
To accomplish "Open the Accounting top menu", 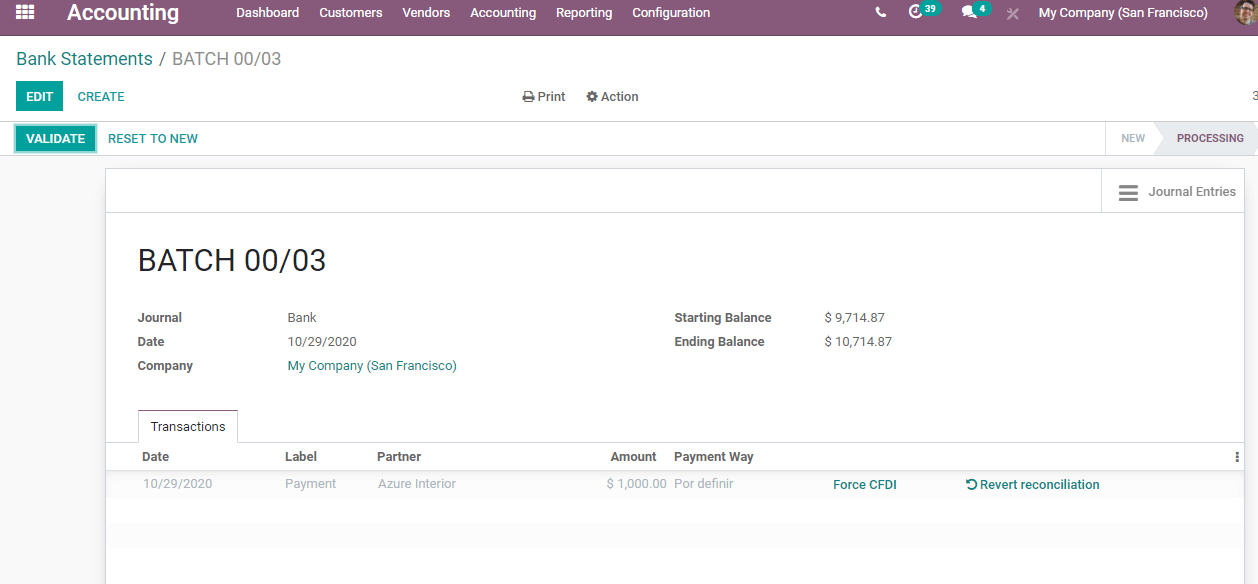I will [x=503, y=13].
